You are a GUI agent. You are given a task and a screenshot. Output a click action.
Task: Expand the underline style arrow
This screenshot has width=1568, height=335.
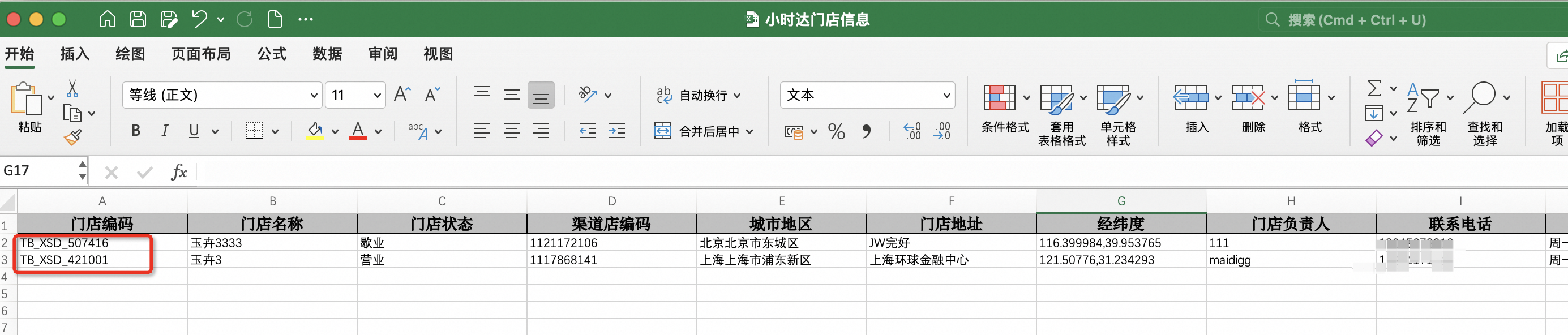[x=215, y=131]
